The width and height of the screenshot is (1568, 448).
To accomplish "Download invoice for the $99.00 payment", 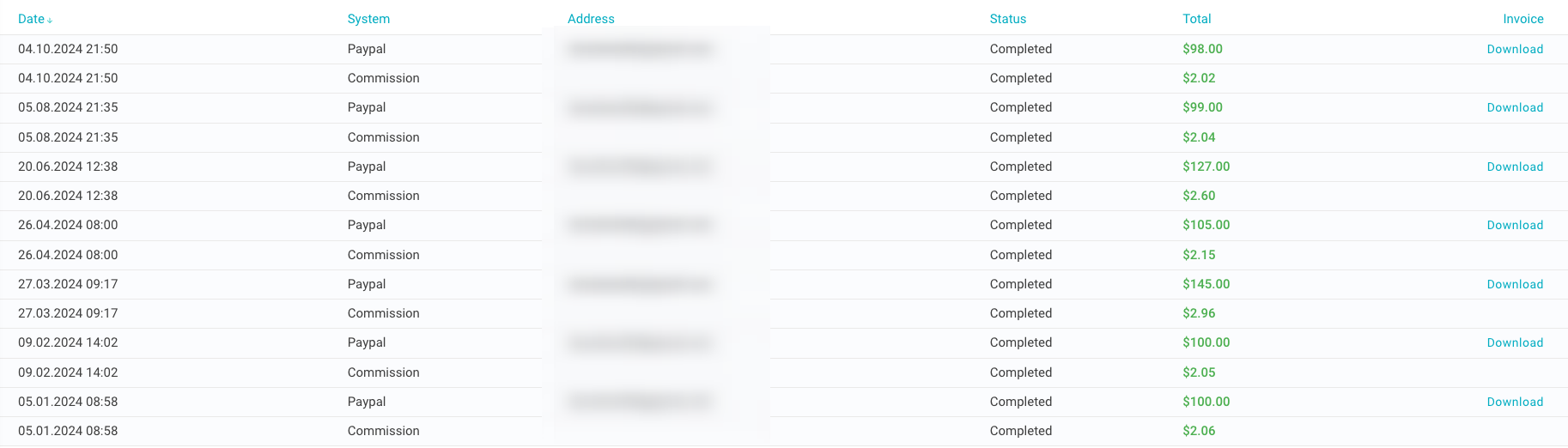I will point(1515,107).
